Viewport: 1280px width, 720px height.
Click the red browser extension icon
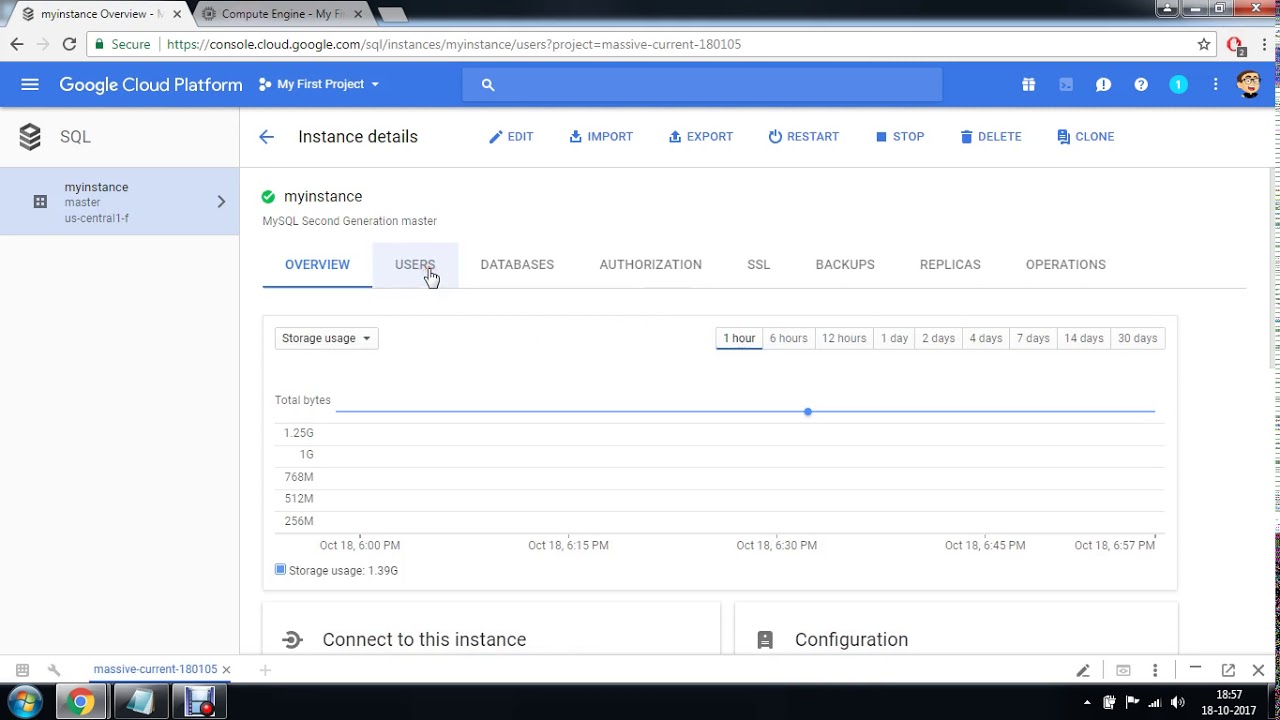point(1235,45)
